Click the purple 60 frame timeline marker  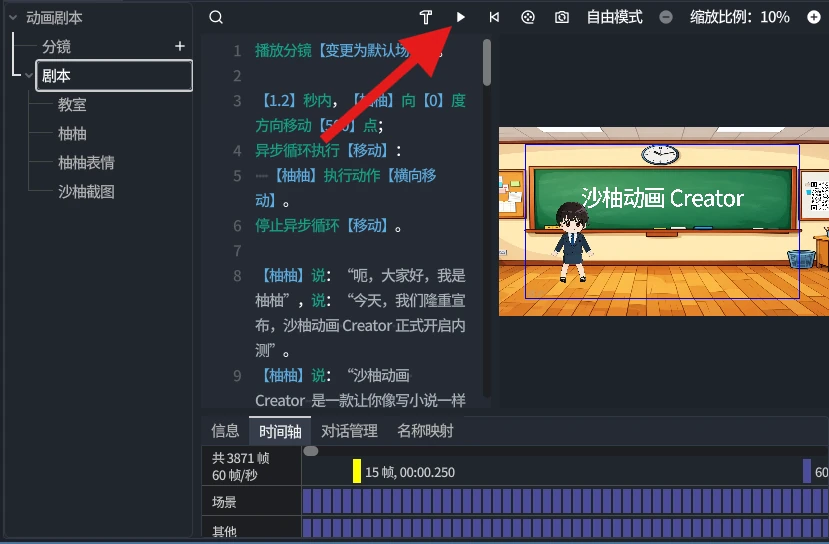click(x=807, y=471)
